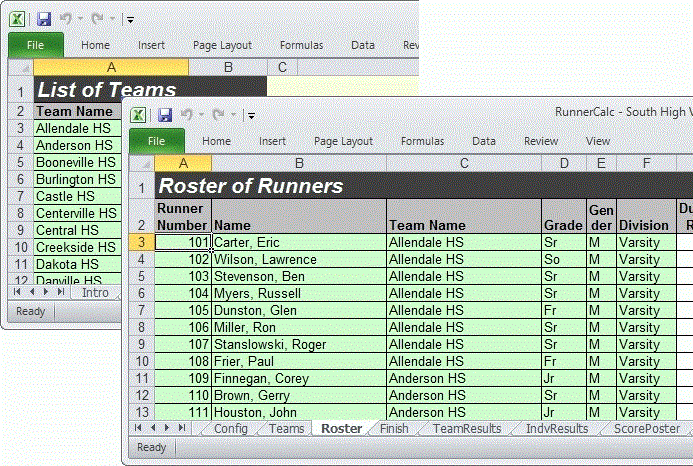Open Insert tab in Teams window

151,45
